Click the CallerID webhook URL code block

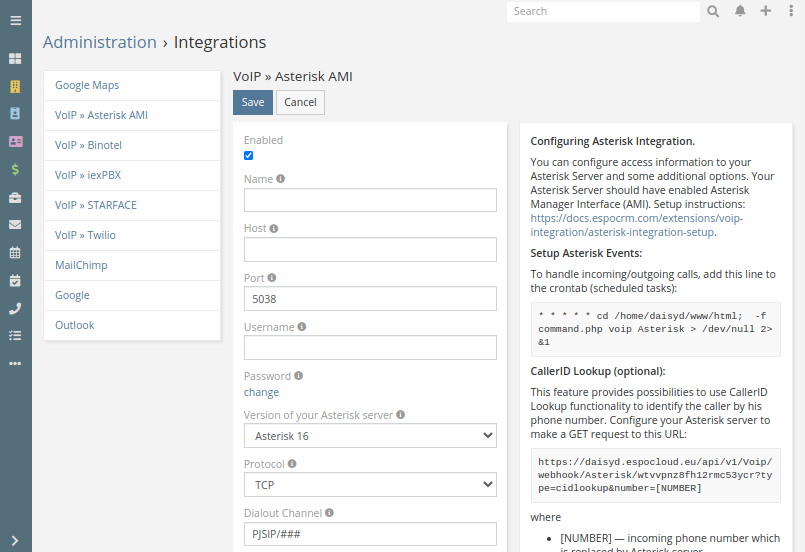[x=656, y=475]
